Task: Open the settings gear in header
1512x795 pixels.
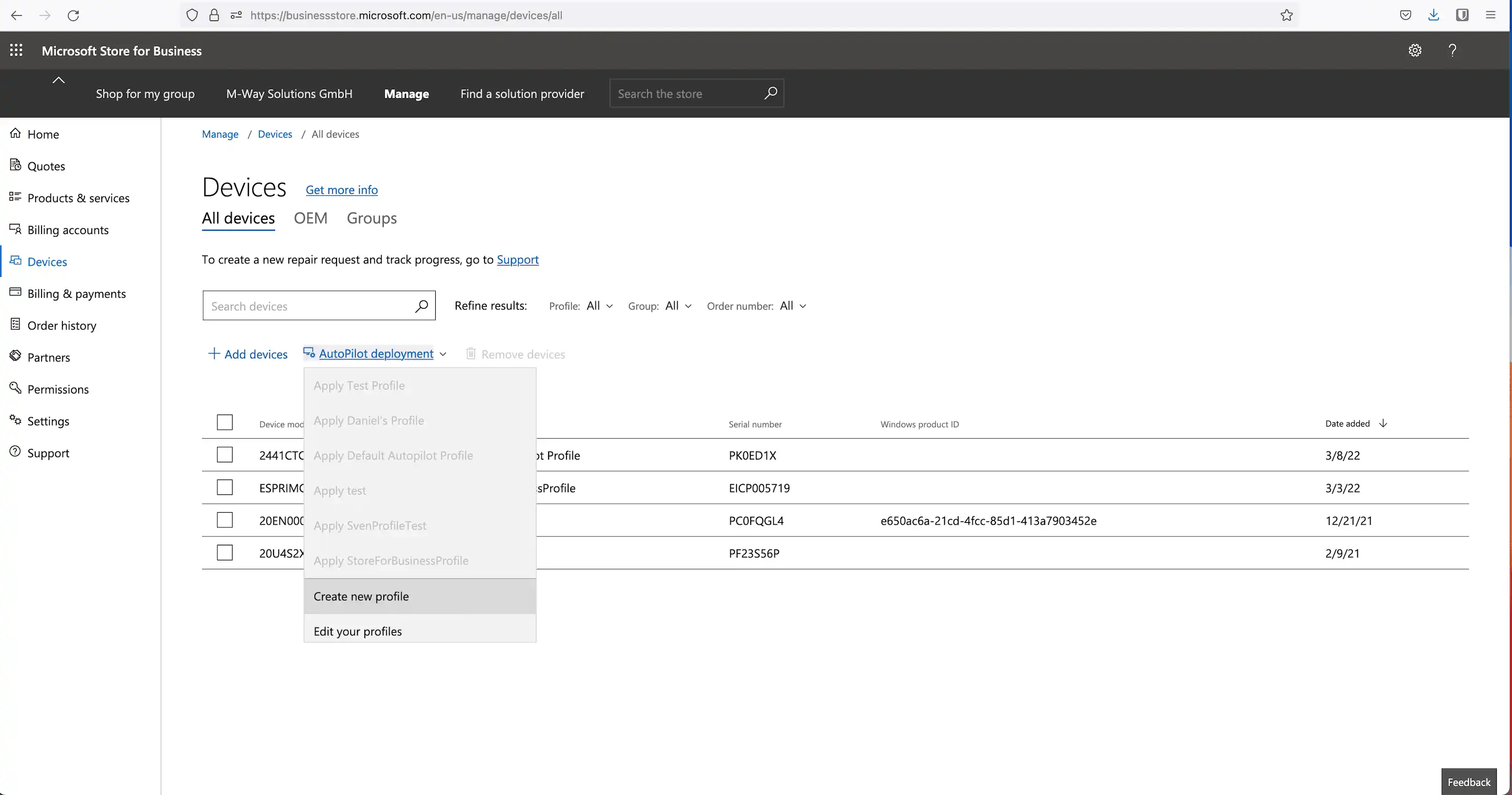Action: coord(1415,50)
